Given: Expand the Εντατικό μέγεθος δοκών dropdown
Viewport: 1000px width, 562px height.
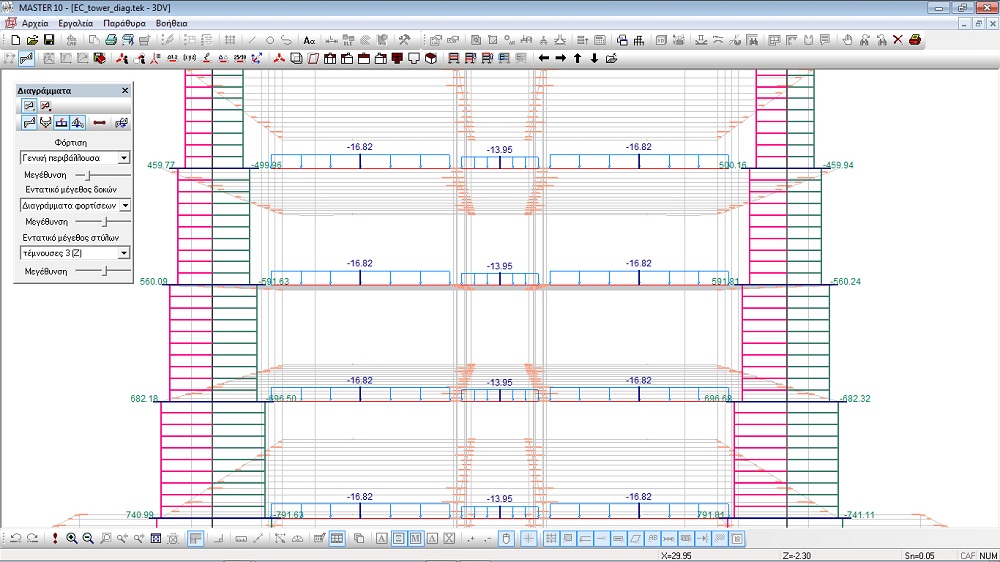Looking at the screenshot, I should pos(124,205).
